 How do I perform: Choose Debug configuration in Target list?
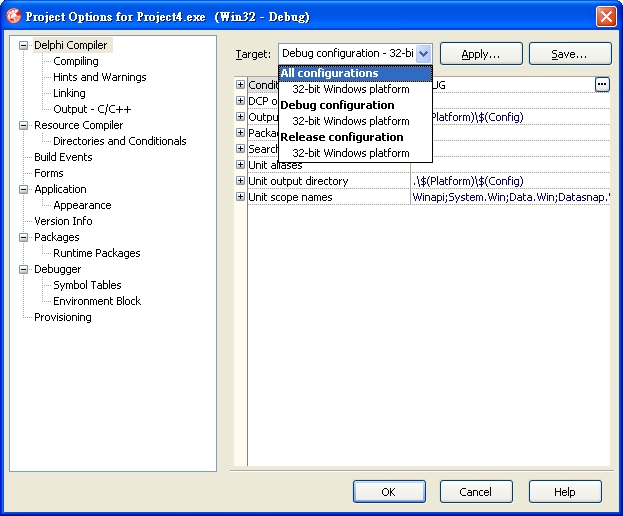[355, 105]
